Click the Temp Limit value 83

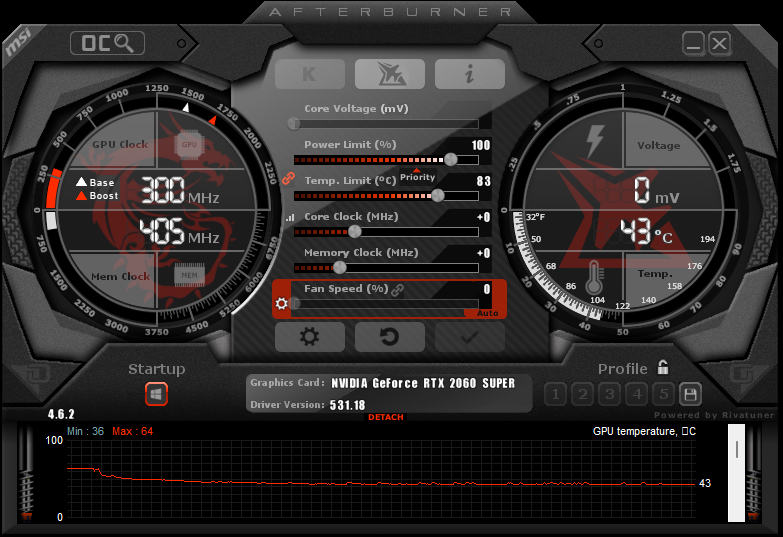click(483, 181)
